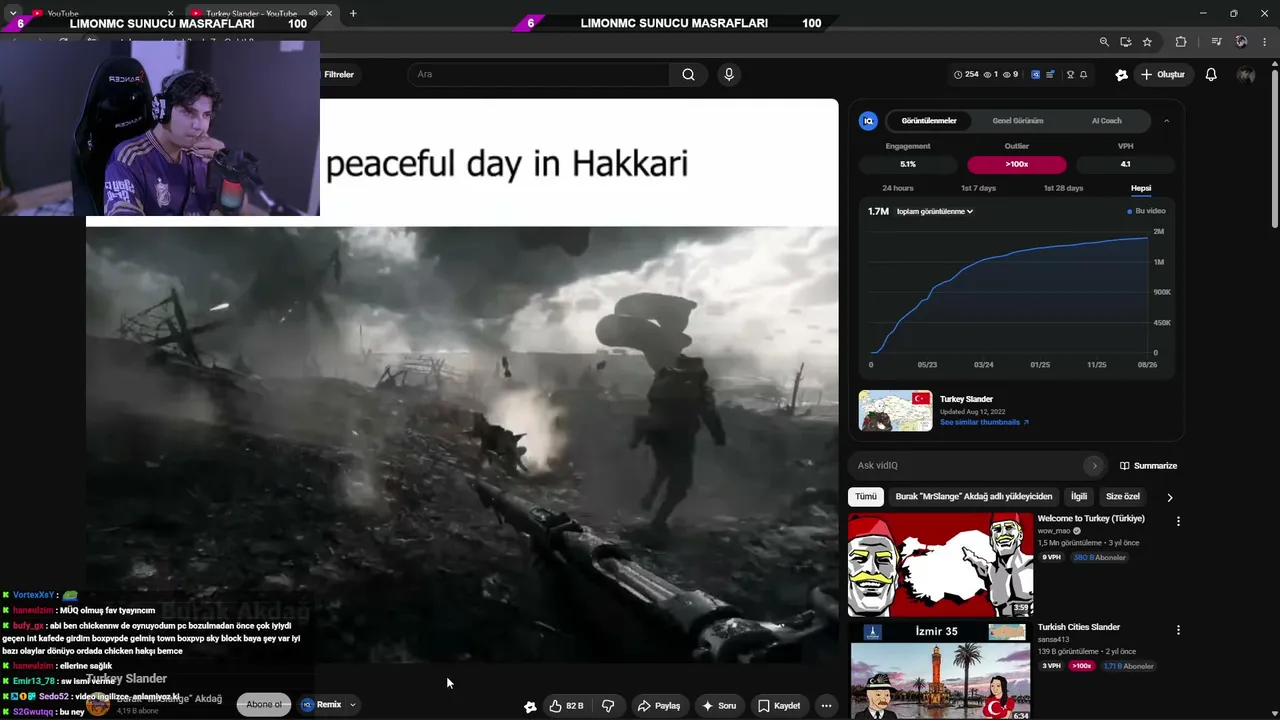Screen dimensions: 1280x720
Task: Expand the browser tab search chevron
Action: pyautogui.click(x=13, y=13)
